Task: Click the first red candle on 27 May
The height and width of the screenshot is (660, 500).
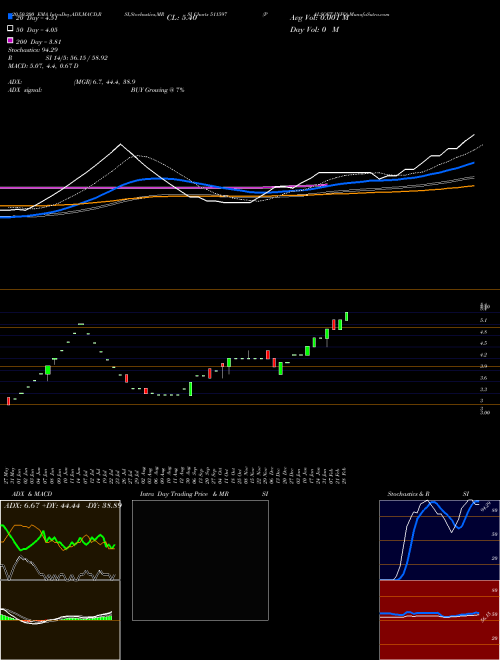Action: 8,401
